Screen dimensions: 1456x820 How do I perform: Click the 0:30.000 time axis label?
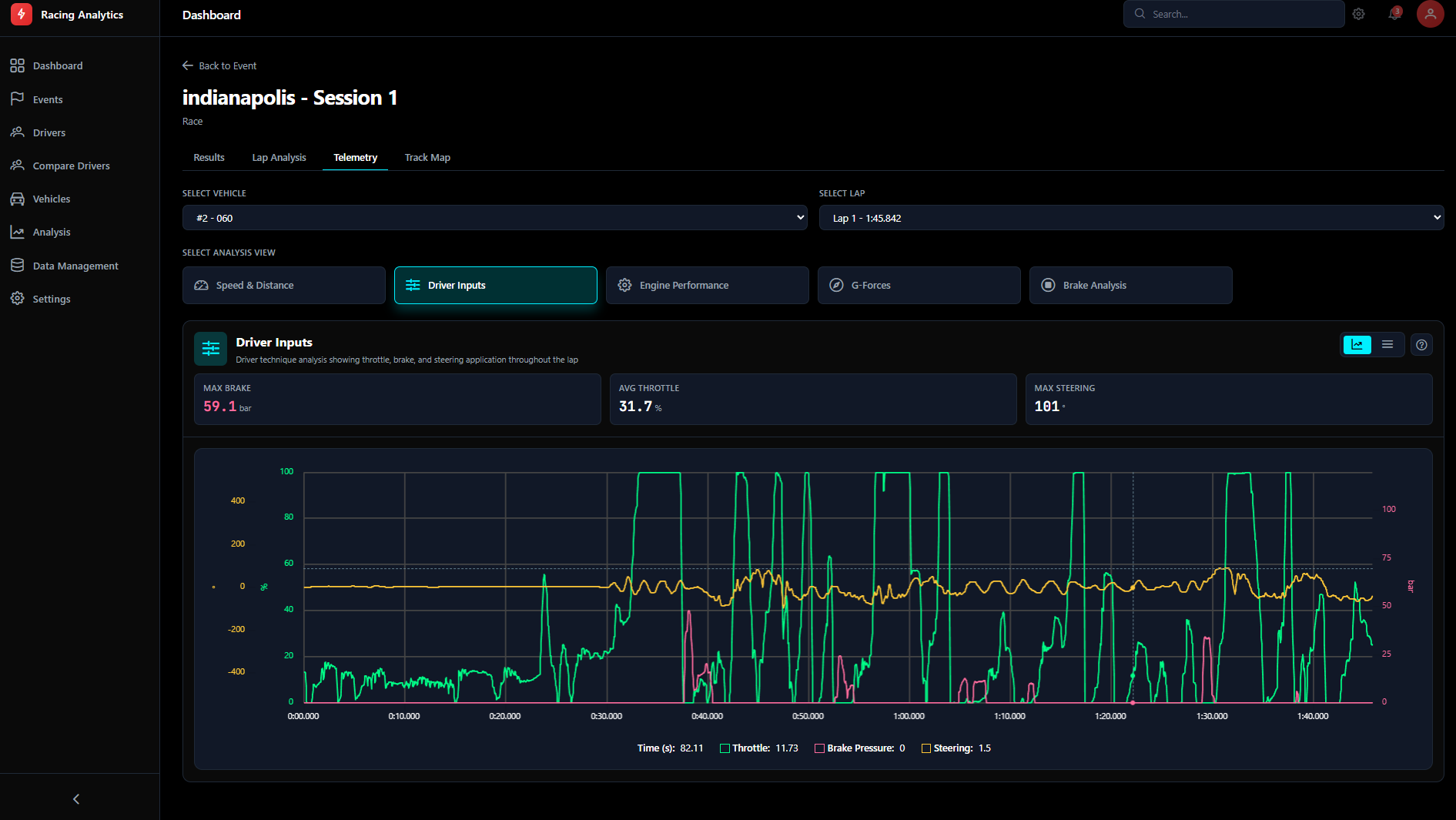pos(607,716)
